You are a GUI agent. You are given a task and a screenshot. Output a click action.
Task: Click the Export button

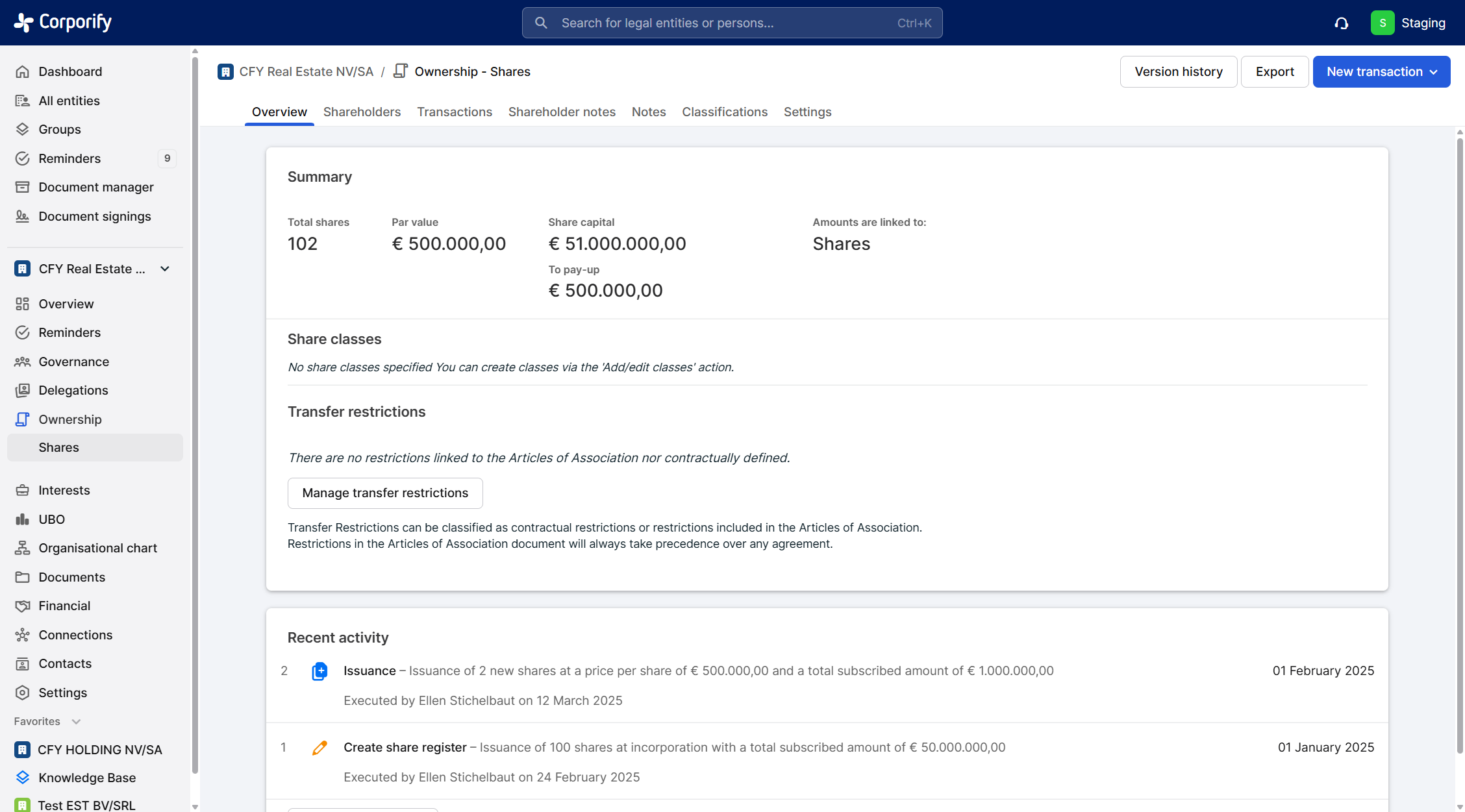point(1274,71)
